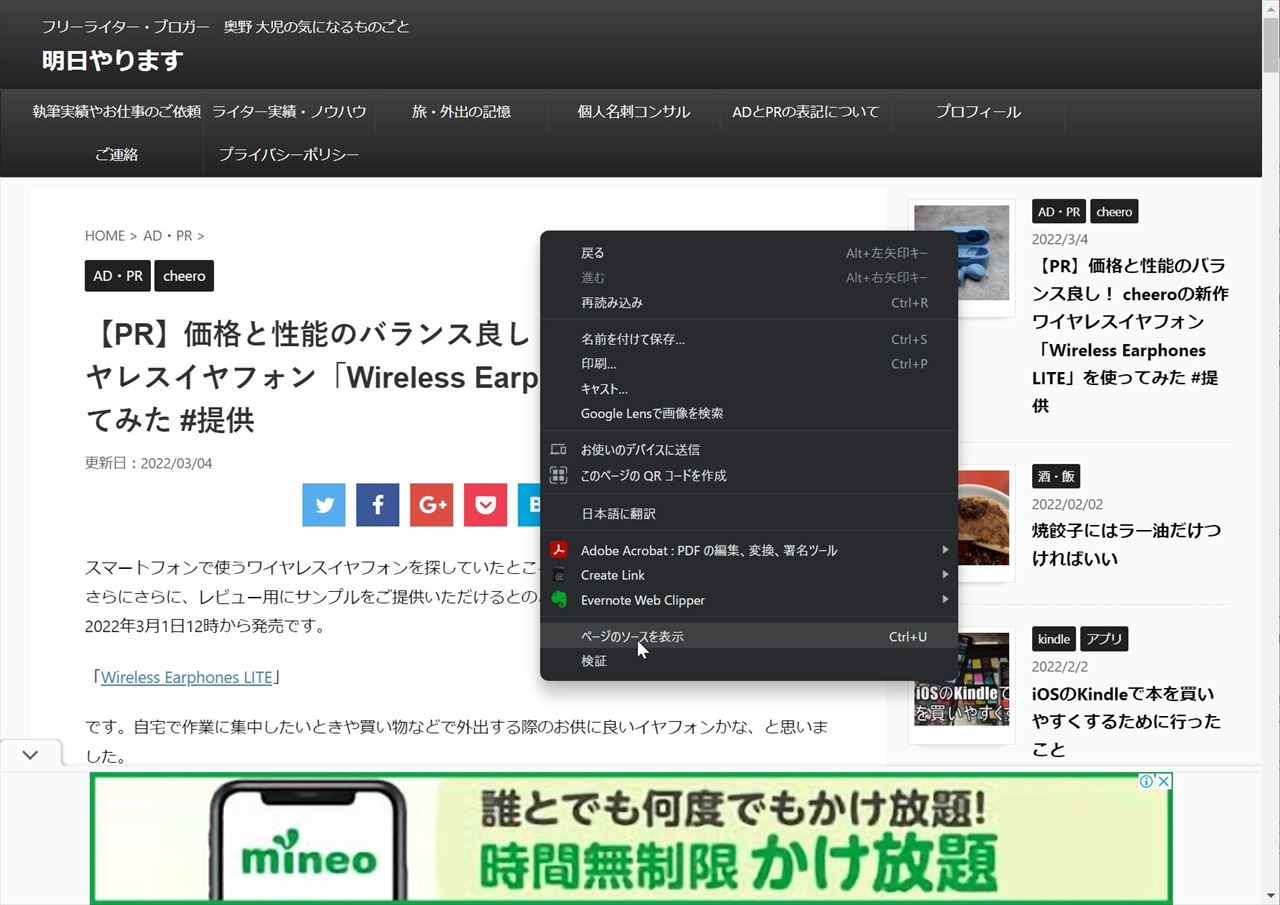Choose お使いのデバイスに送信 entry

(x=749, y=450)
